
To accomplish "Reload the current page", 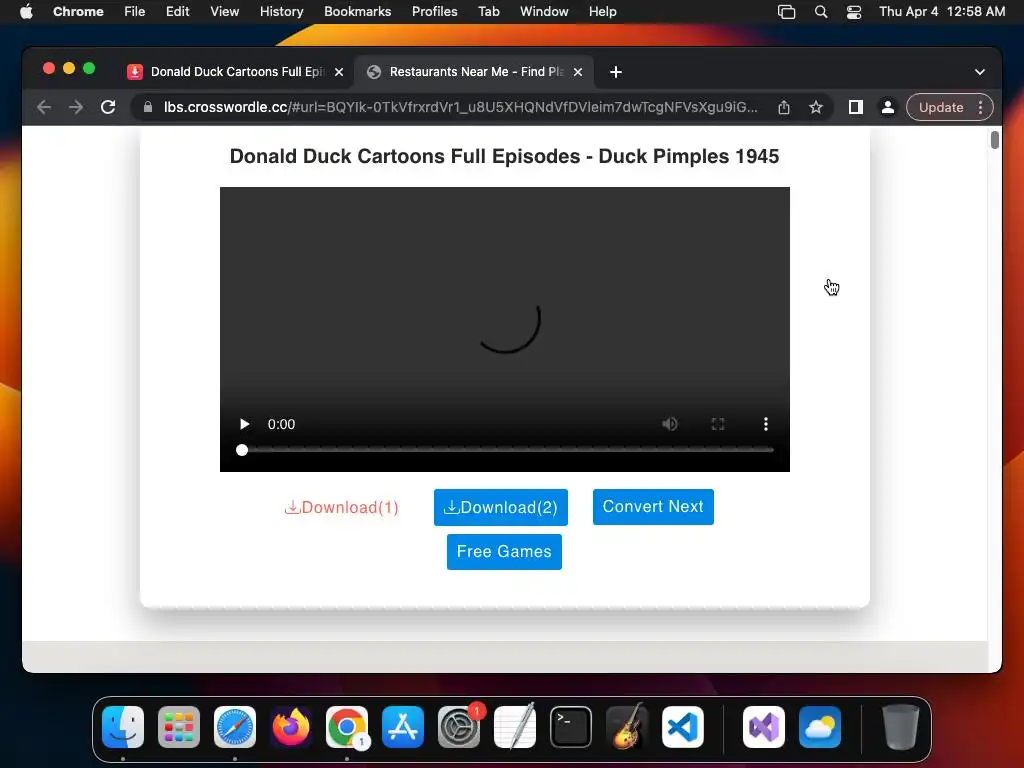I will (x=108, y=107).
